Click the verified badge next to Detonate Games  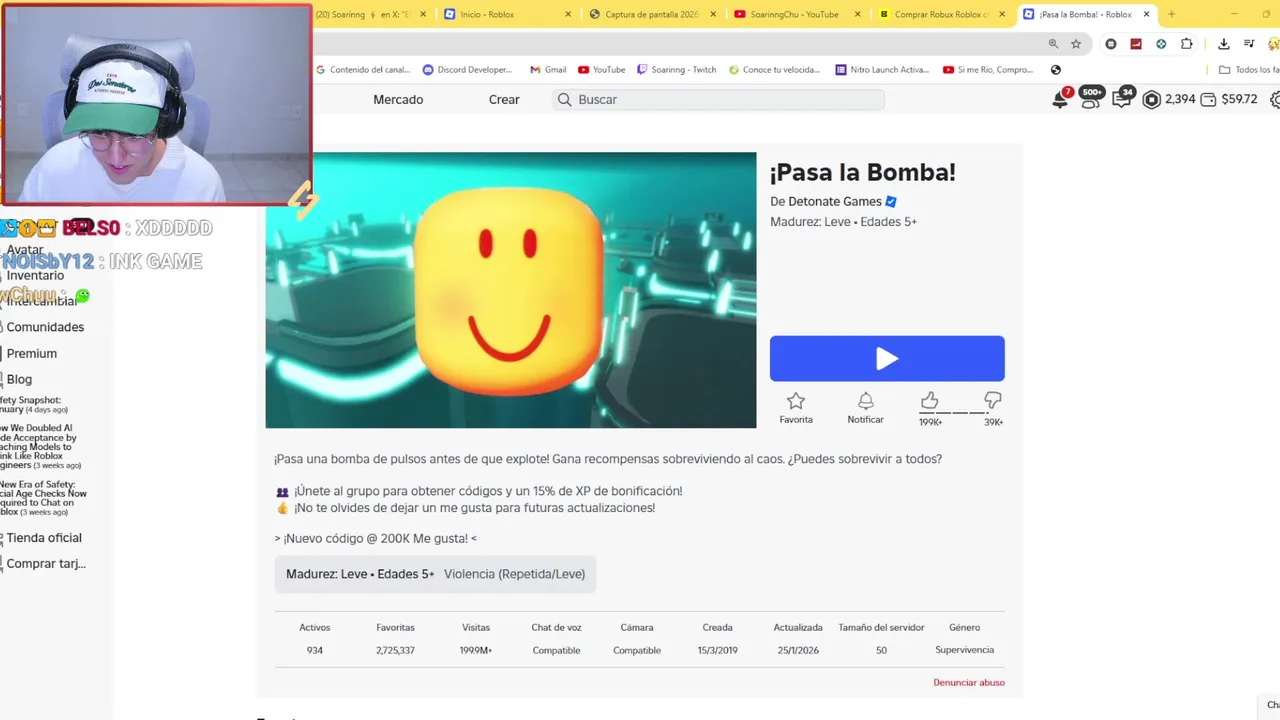(891, 202)
